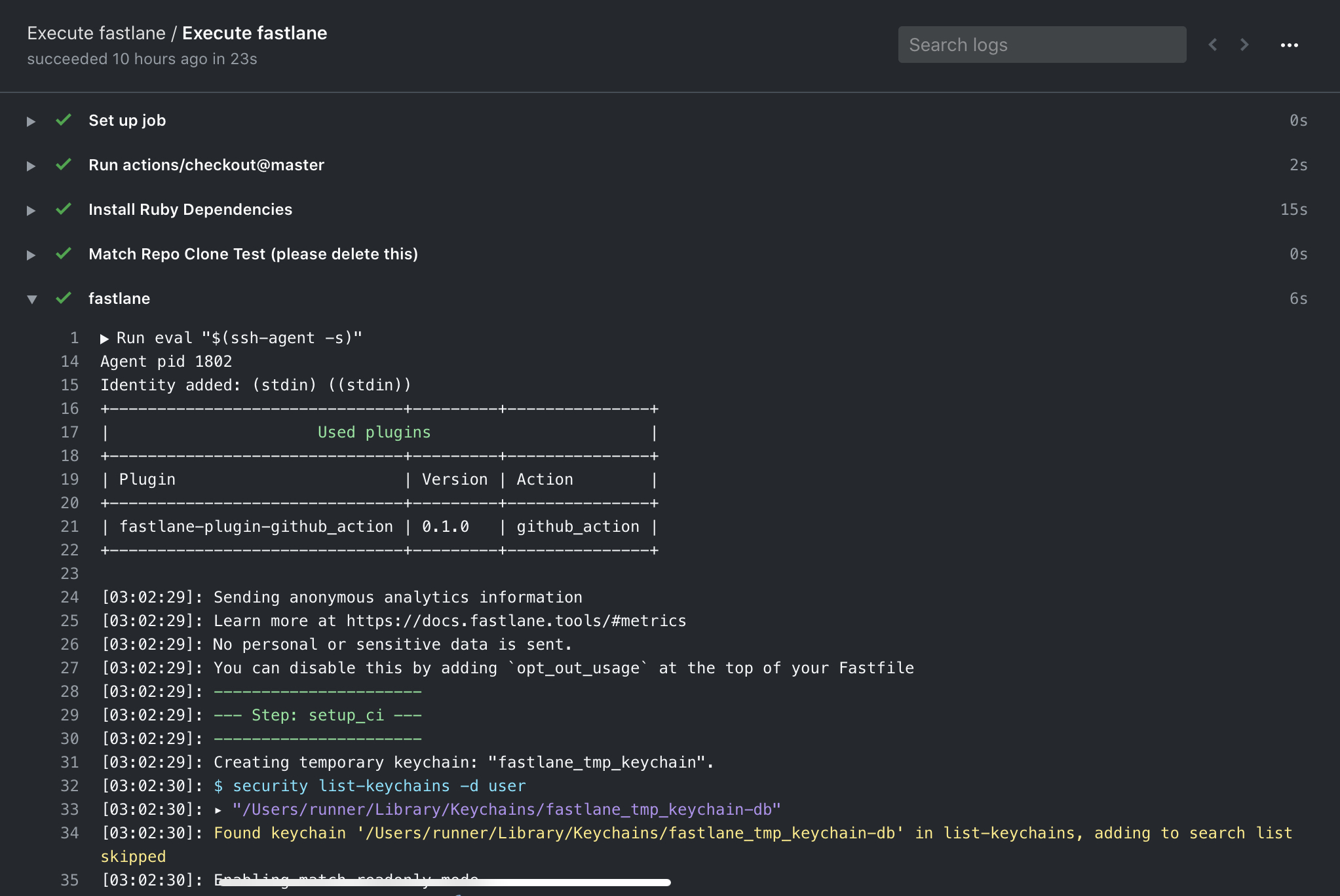Viewport: 1340px width, 896px height.
Task: Click the success icon for Set up job
Action: coord(63,119)
